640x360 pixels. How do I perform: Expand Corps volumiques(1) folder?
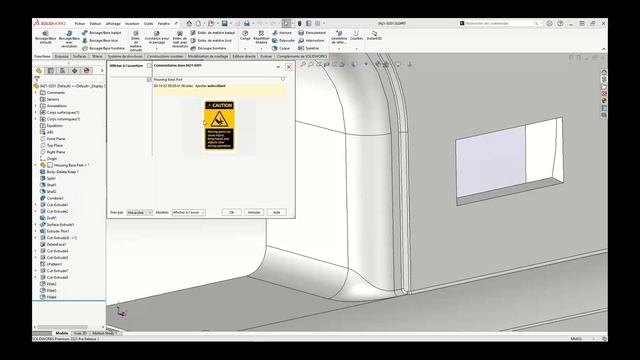coord(36,119)
